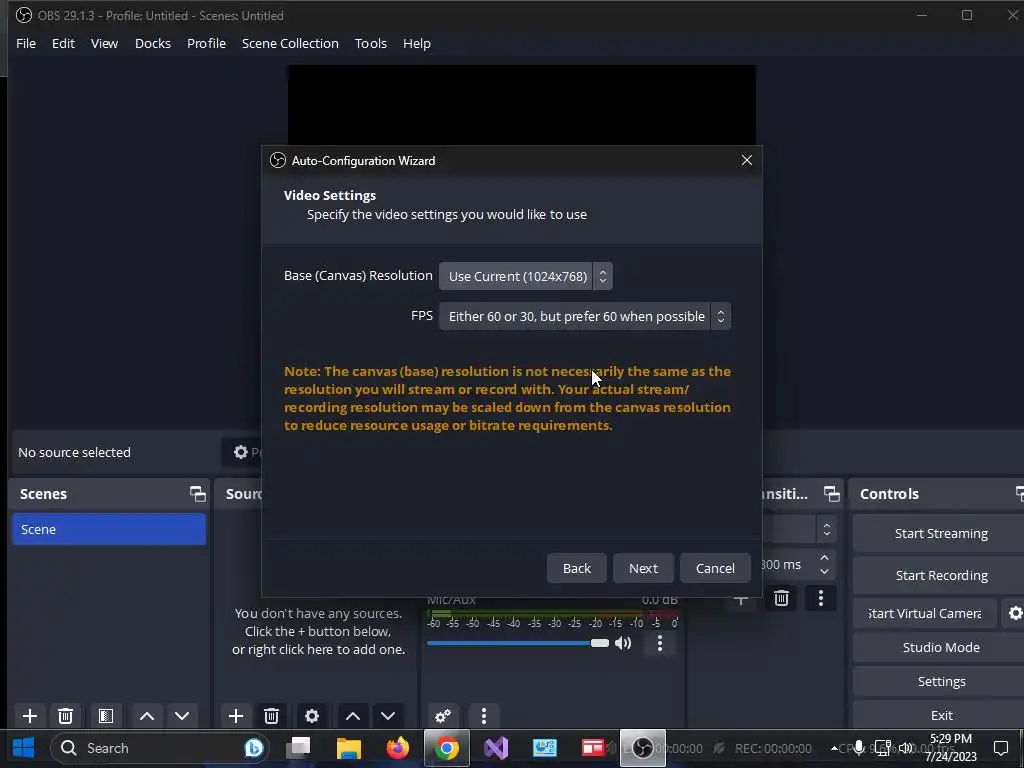The width and height of the screenshot is (1024, 768).
Task: Open the Docks menu
Action: point(153,43)
